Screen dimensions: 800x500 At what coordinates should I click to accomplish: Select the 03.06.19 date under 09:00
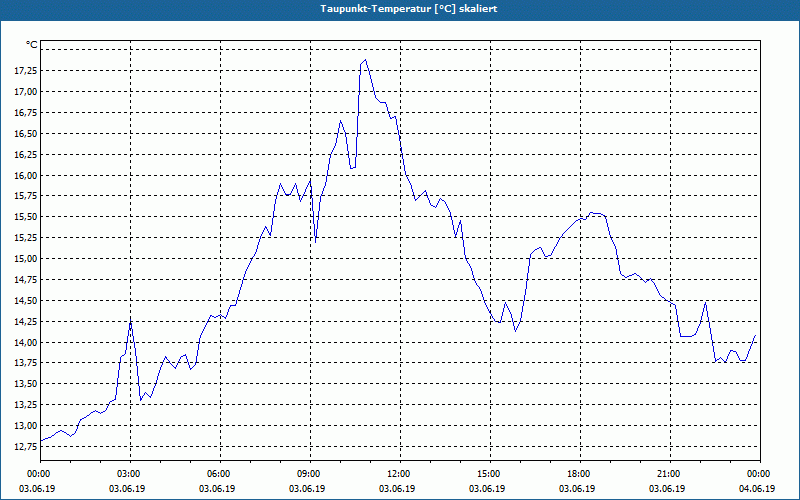click(307, 489)
